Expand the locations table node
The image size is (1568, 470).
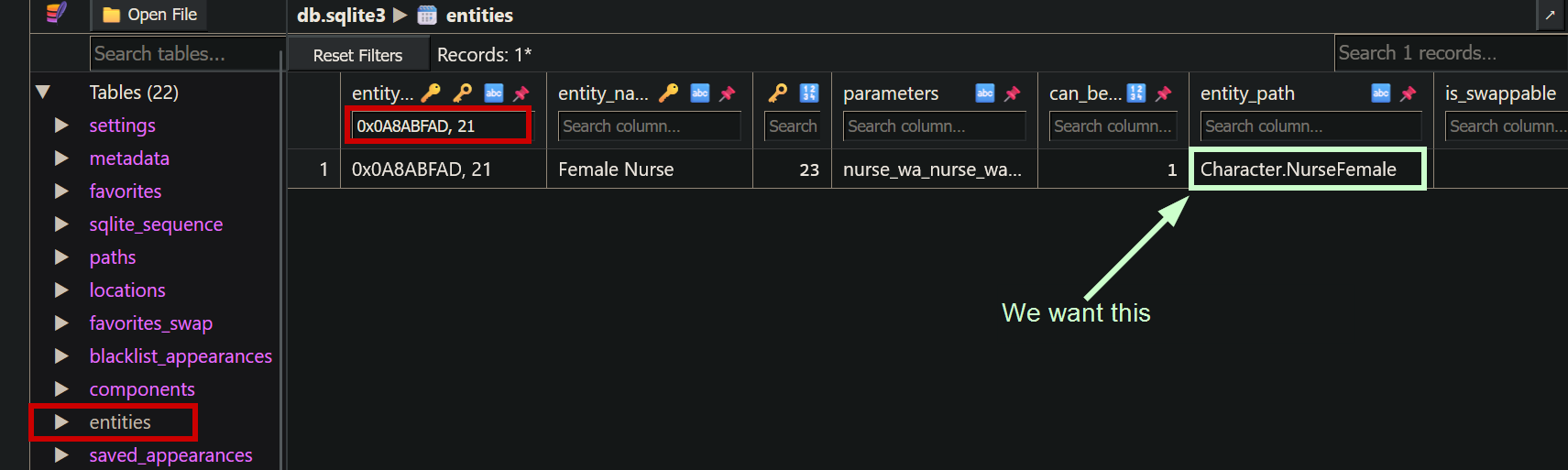(61, 290)
